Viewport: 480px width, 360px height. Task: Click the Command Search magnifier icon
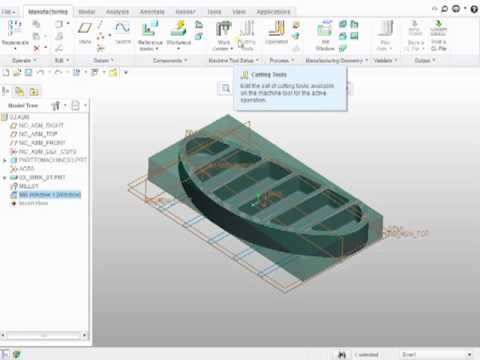pyautogui.click(x=445, y=9)
